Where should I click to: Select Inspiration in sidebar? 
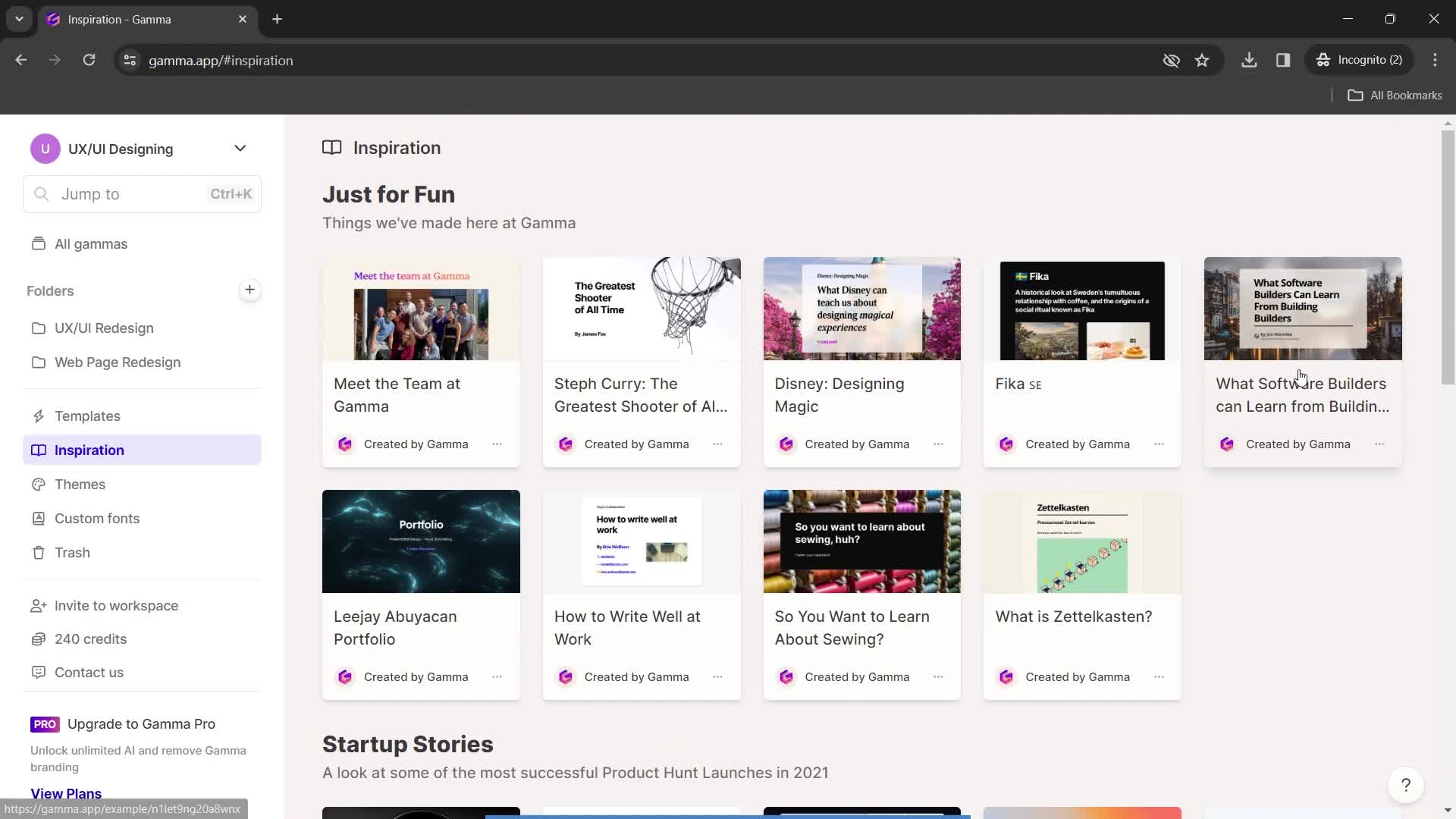(143, 450)
